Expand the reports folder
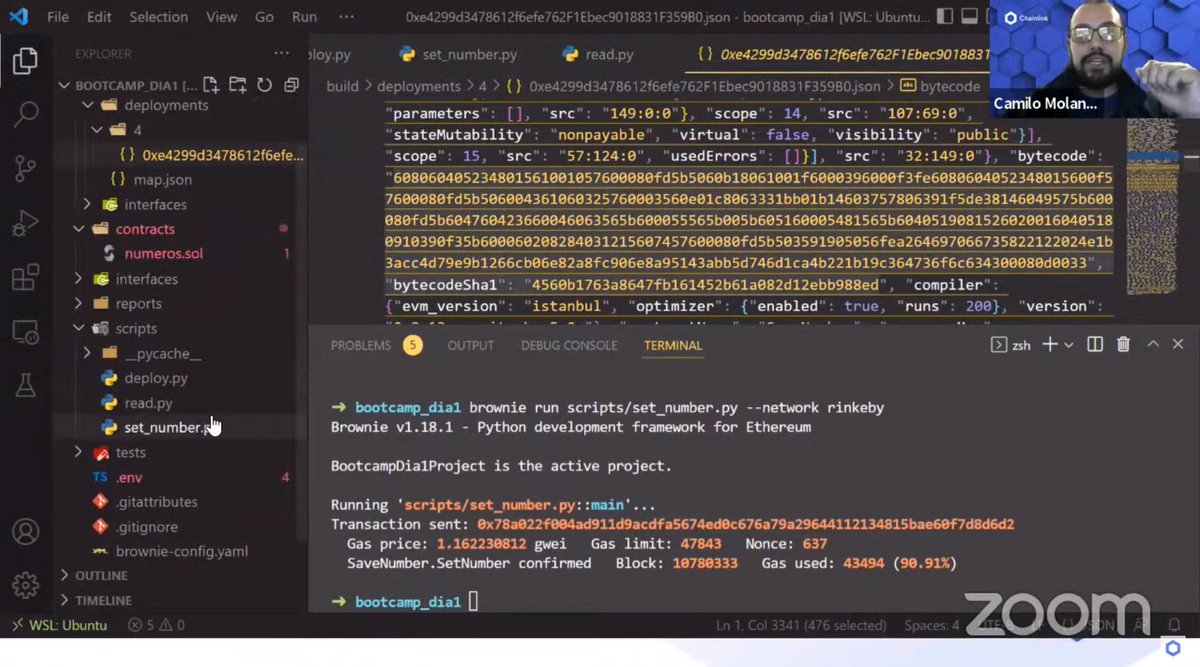Viewport: 1200px width, 667px height. 138,304
